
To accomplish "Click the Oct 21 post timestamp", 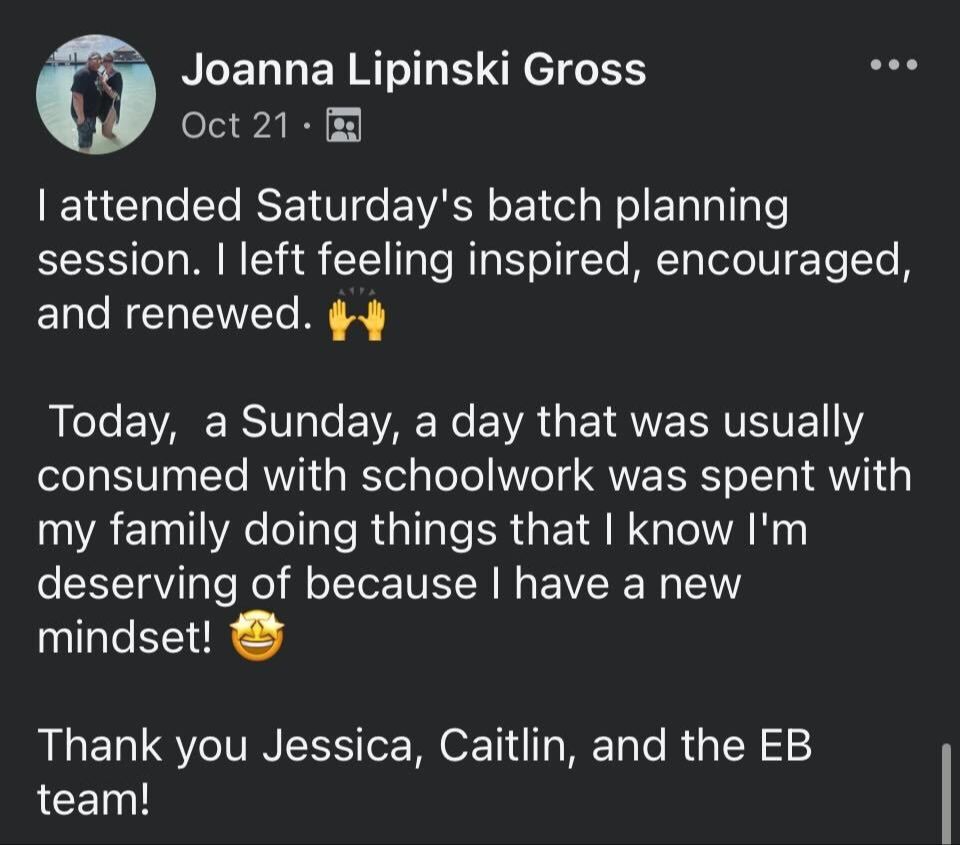I will pos(235,126).
